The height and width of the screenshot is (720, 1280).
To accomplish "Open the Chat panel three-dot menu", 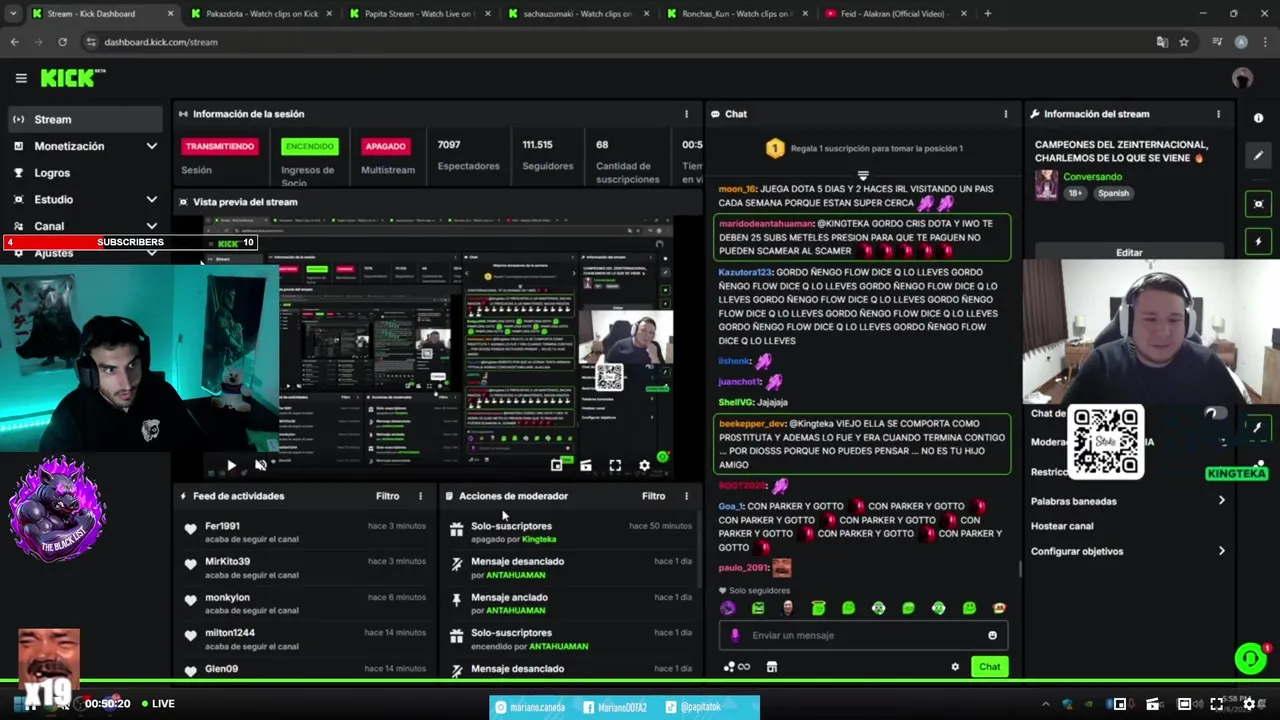I will click(x=1005, y=114).
